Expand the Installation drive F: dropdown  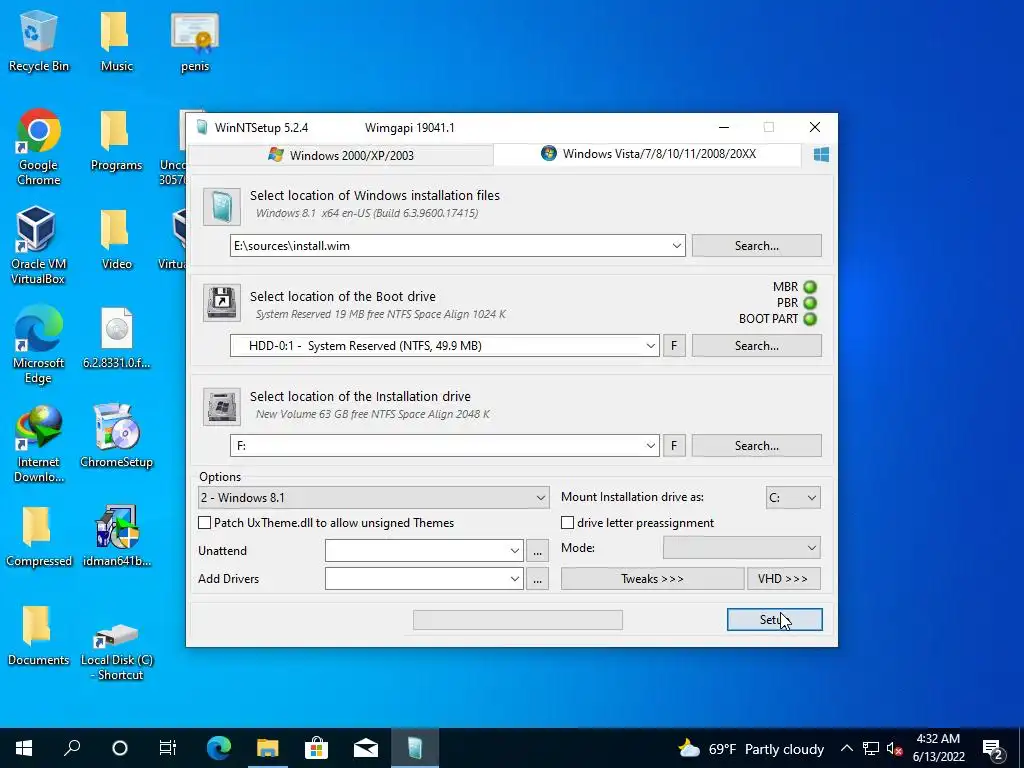(650, 445)
